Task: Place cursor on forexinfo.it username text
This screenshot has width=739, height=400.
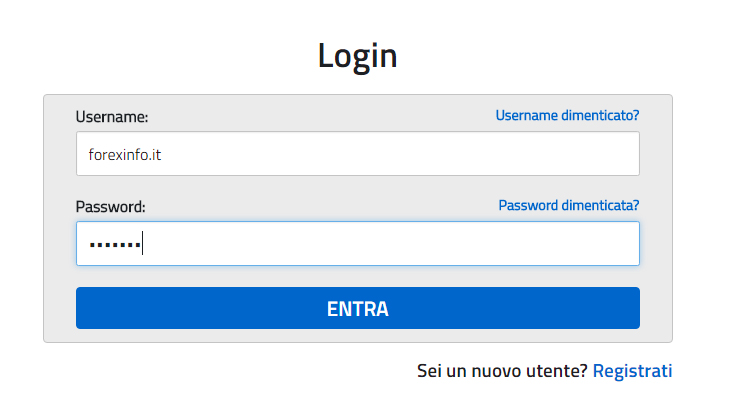Action: pyautogui.click(x=125, y=154)
